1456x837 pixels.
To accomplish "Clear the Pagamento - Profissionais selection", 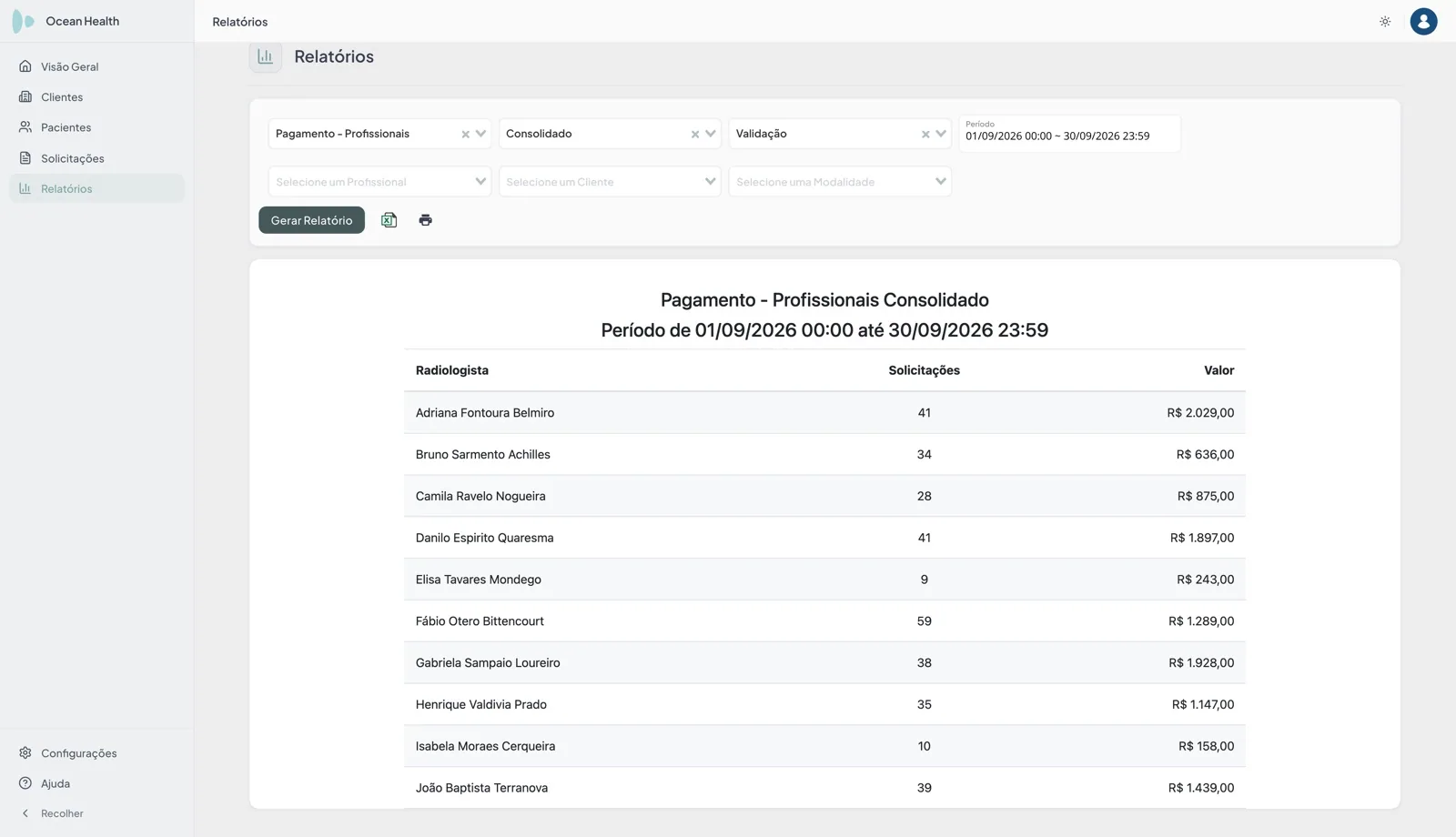I will (x=465, y=134).
